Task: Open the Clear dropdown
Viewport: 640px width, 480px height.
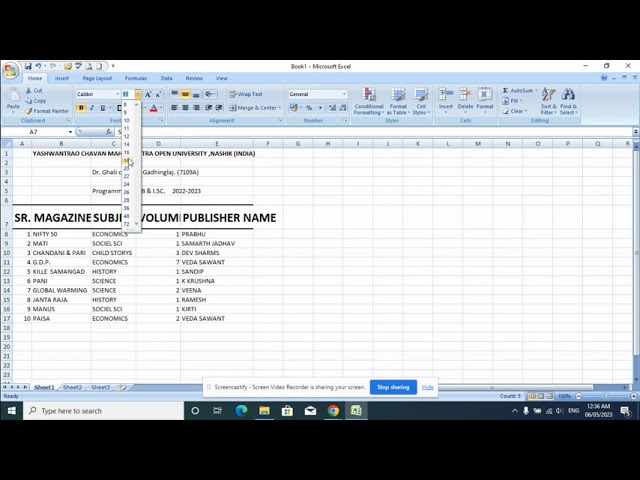Action: coord(526,111)
